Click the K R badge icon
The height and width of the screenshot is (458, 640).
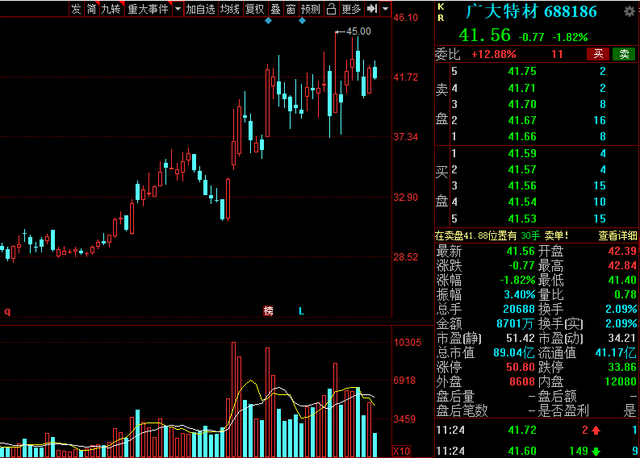coord(441,12)
